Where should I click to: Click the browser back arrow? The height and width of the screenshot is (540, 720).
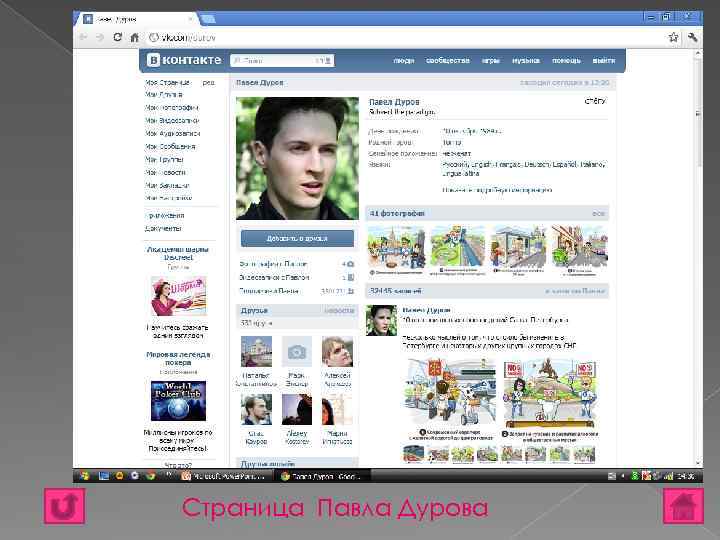[x=83, y=37]
